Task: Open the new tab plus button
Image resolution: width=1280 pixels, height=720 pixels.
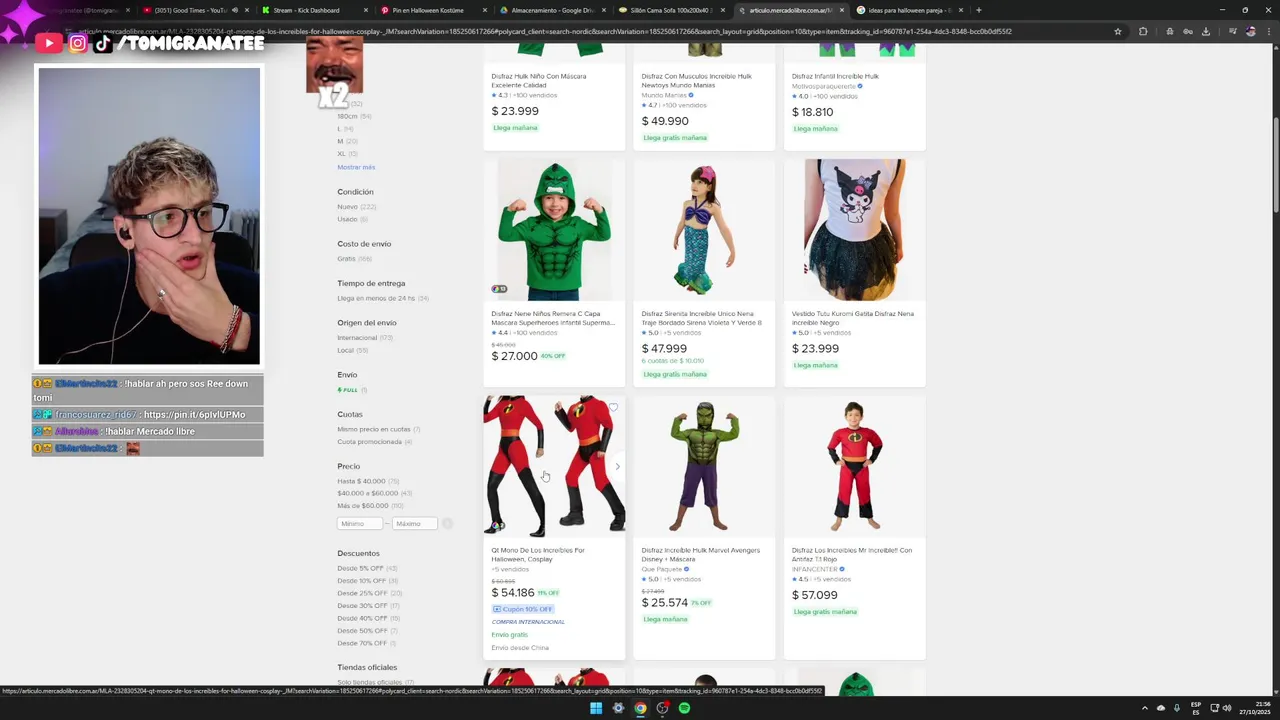Action: click(978, 10)
